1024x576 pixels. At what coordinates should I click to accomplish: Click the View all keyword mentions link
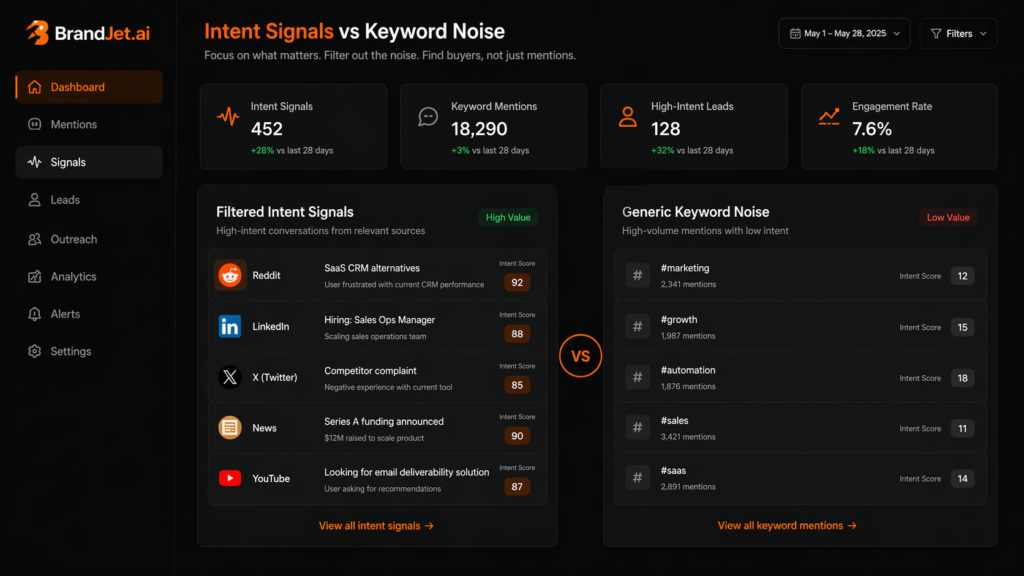click(x=787, y=526)
